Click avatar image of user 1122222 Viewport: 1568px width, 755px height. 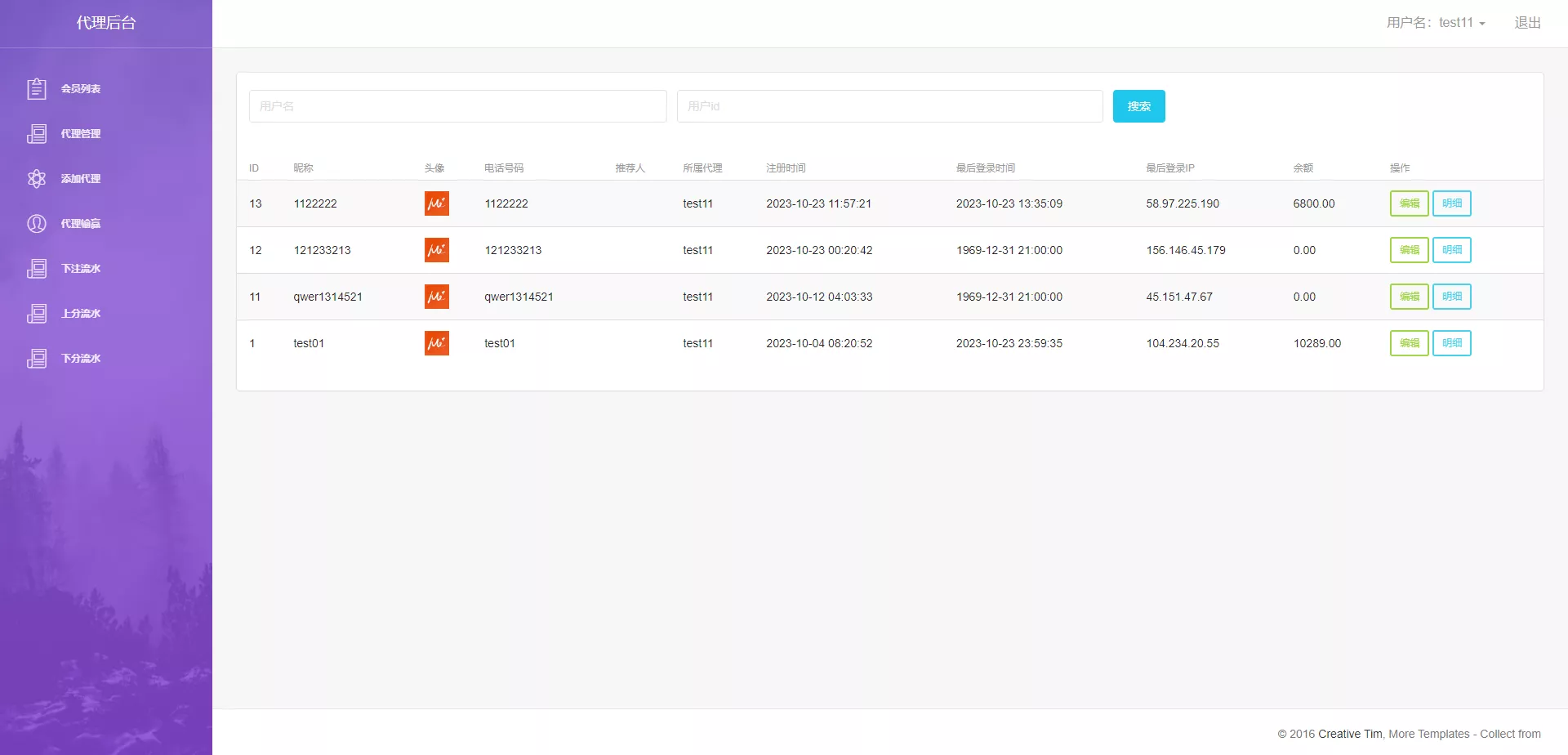point(436,203)
